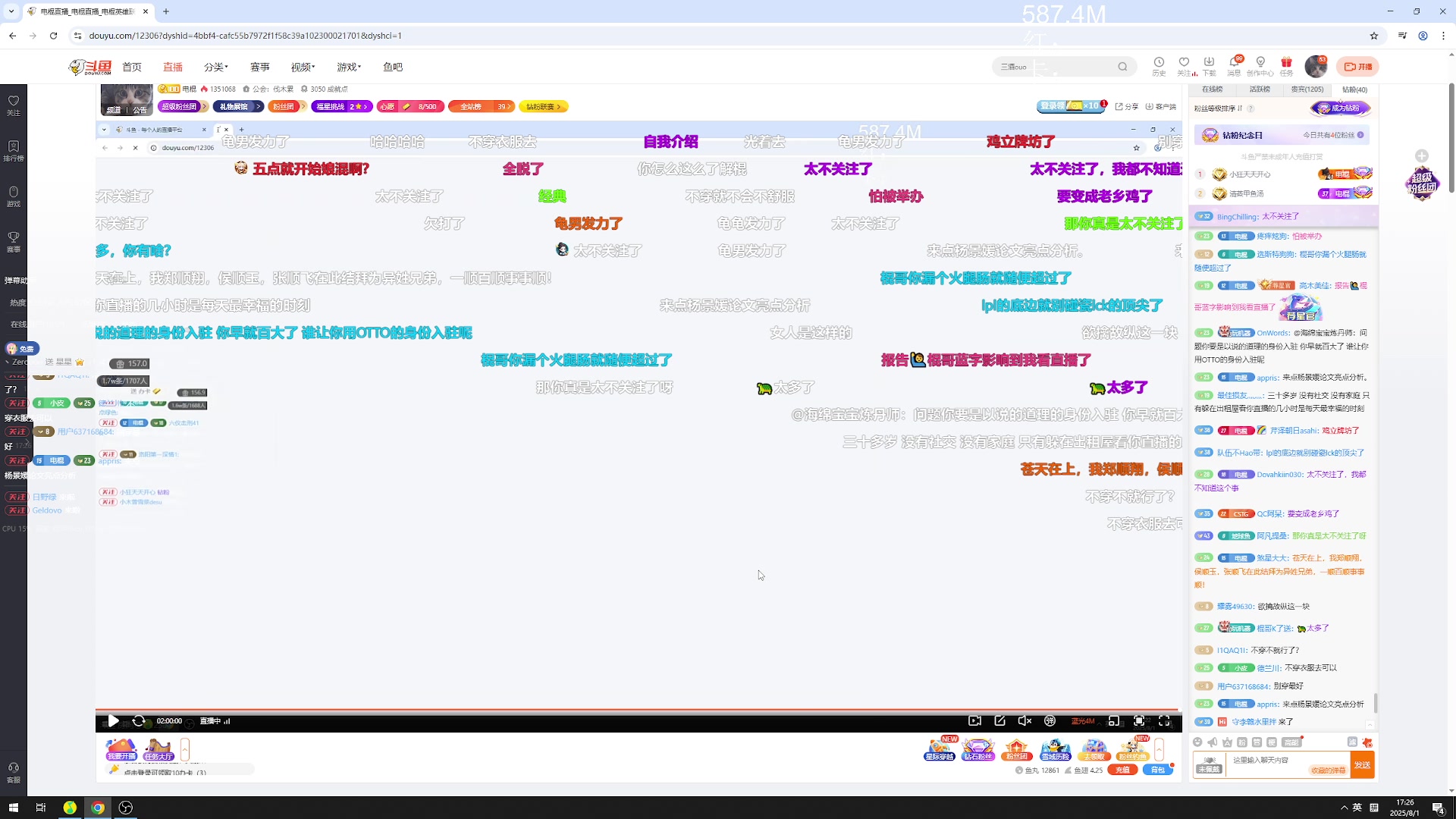Viewport: 1456px width, 819px height.
Task: Click the megaphone broadcast icon in chat
Action: pos(1212,742)
